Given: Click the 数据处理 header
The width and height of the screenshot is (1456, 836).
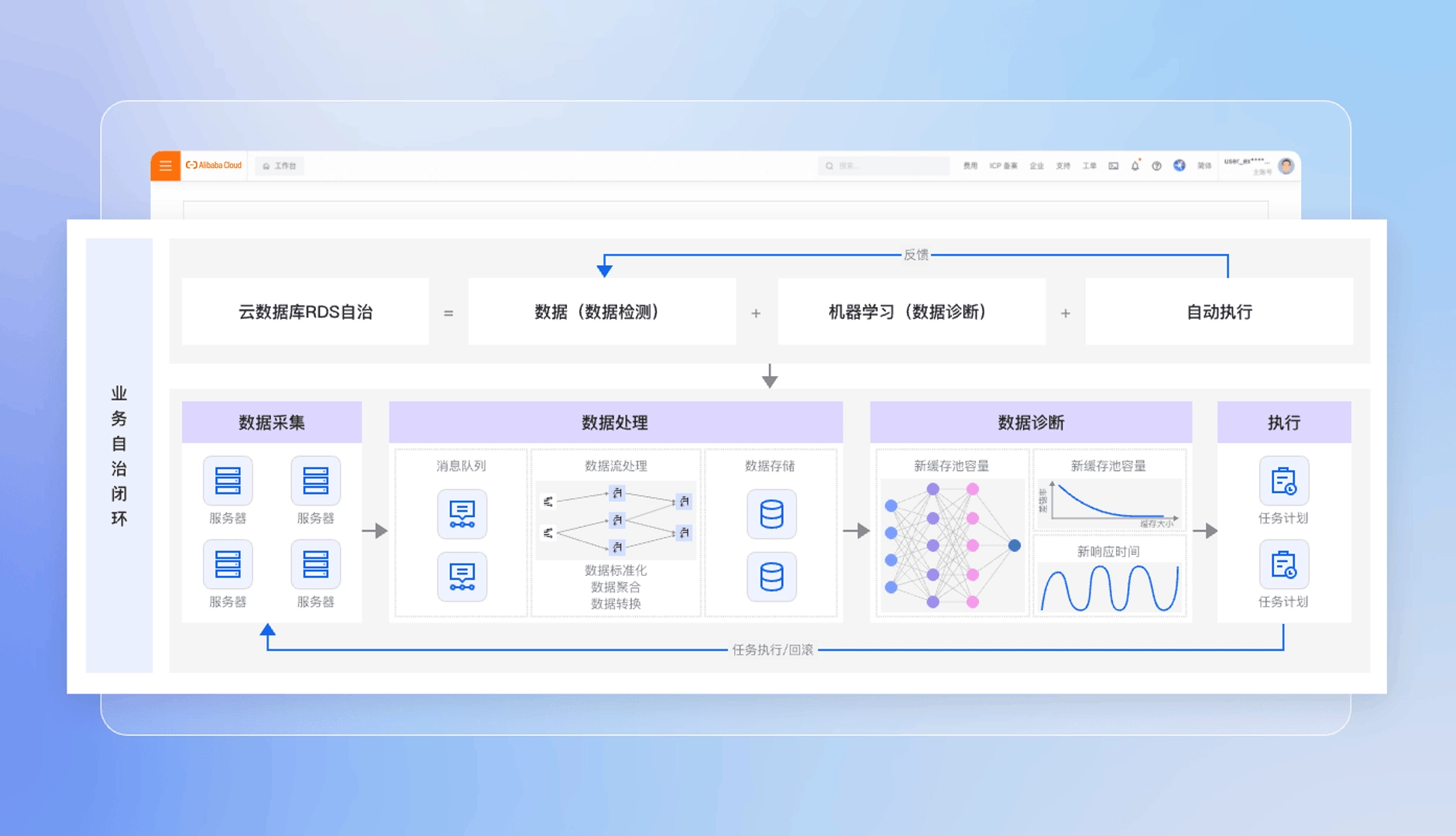Looking at the screenshot, I should pyautogui.click(x=616, y=423).
